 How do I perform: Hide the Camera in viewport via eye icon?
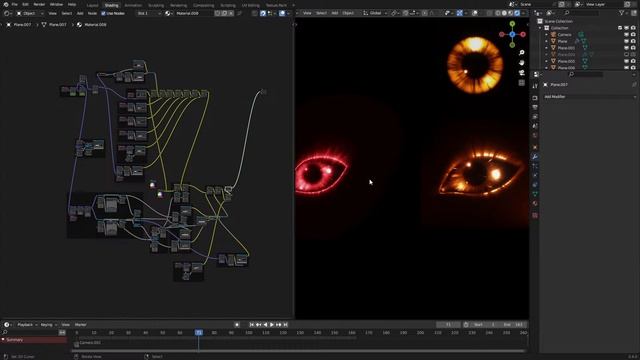[x=627, y=35]
